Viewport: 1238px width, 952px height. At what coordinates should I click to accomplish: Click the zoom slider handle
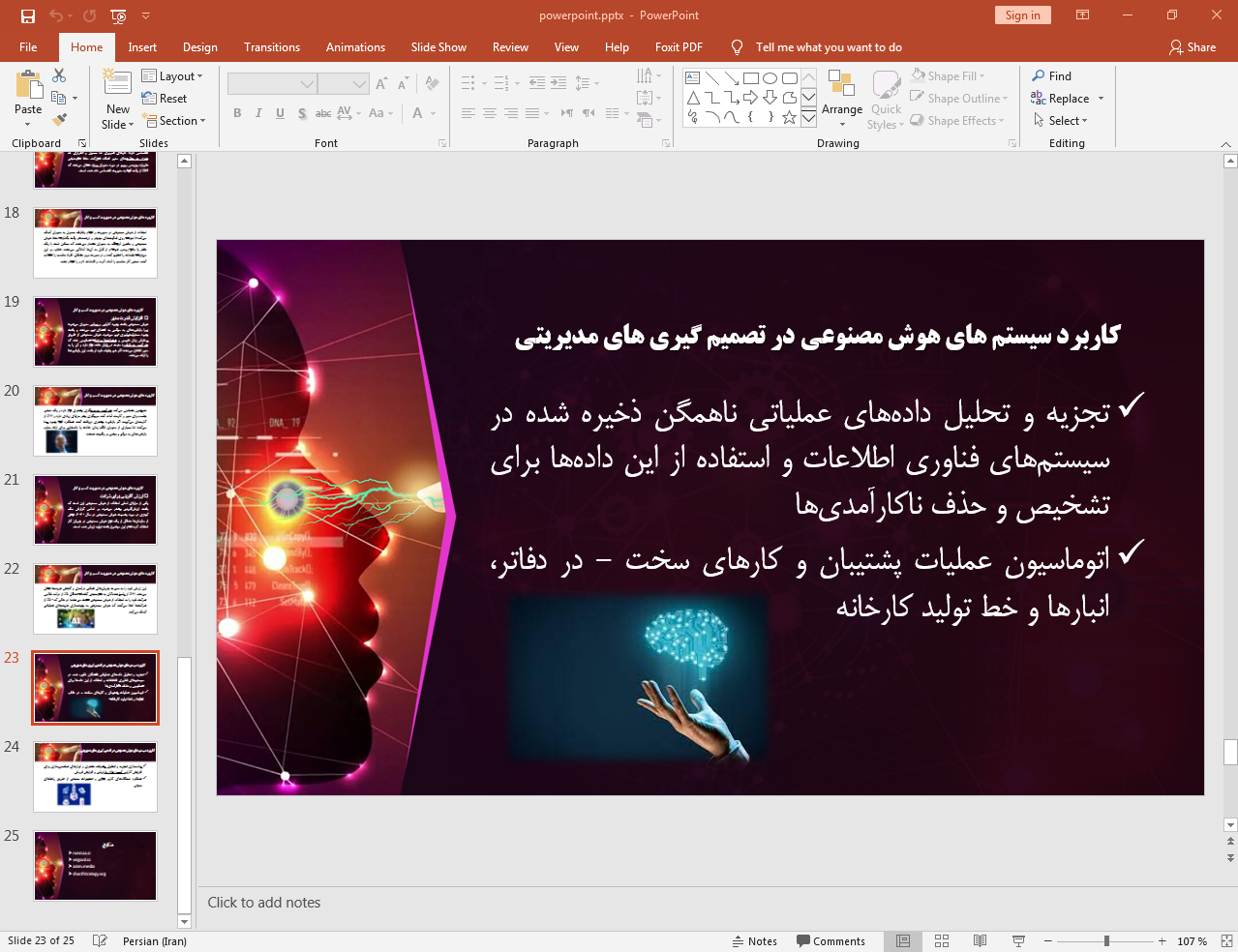click(1106, 941)
